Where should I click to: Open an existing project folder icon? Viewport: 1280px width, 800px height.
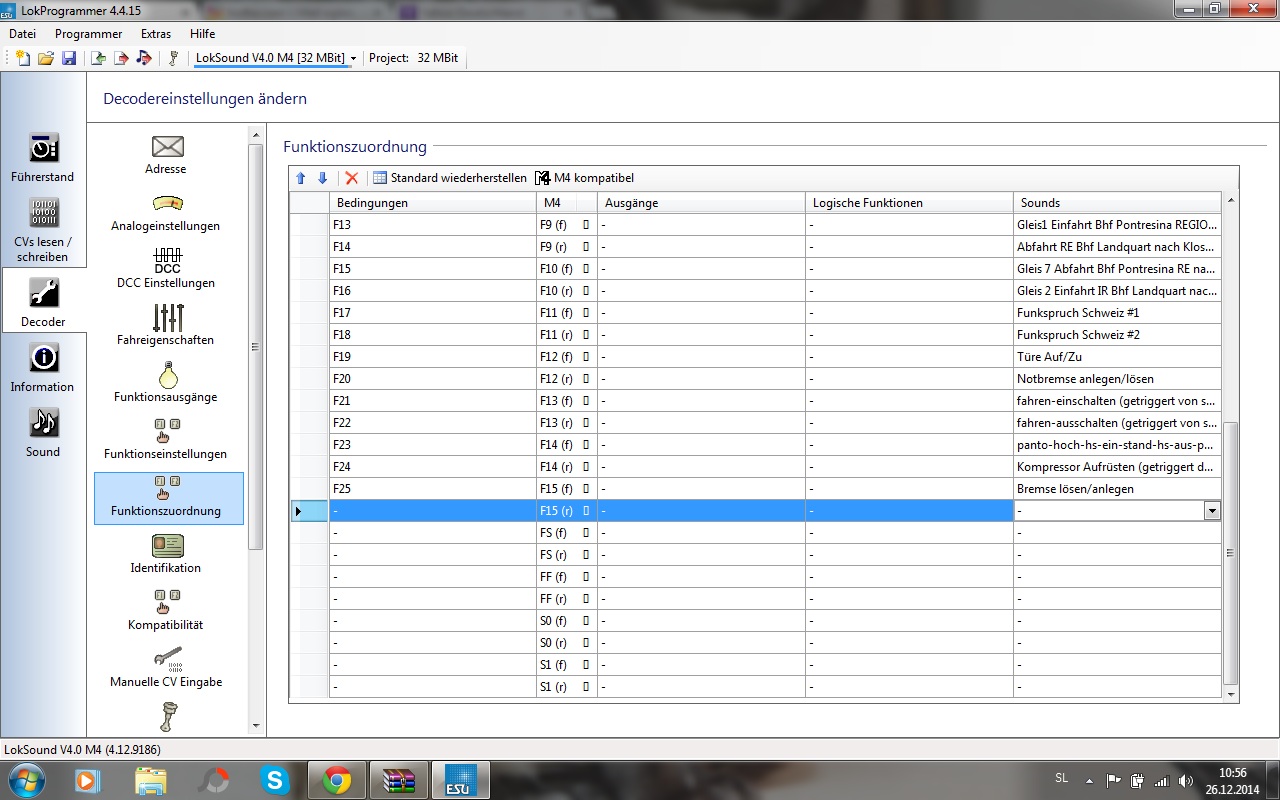(45, 58)
